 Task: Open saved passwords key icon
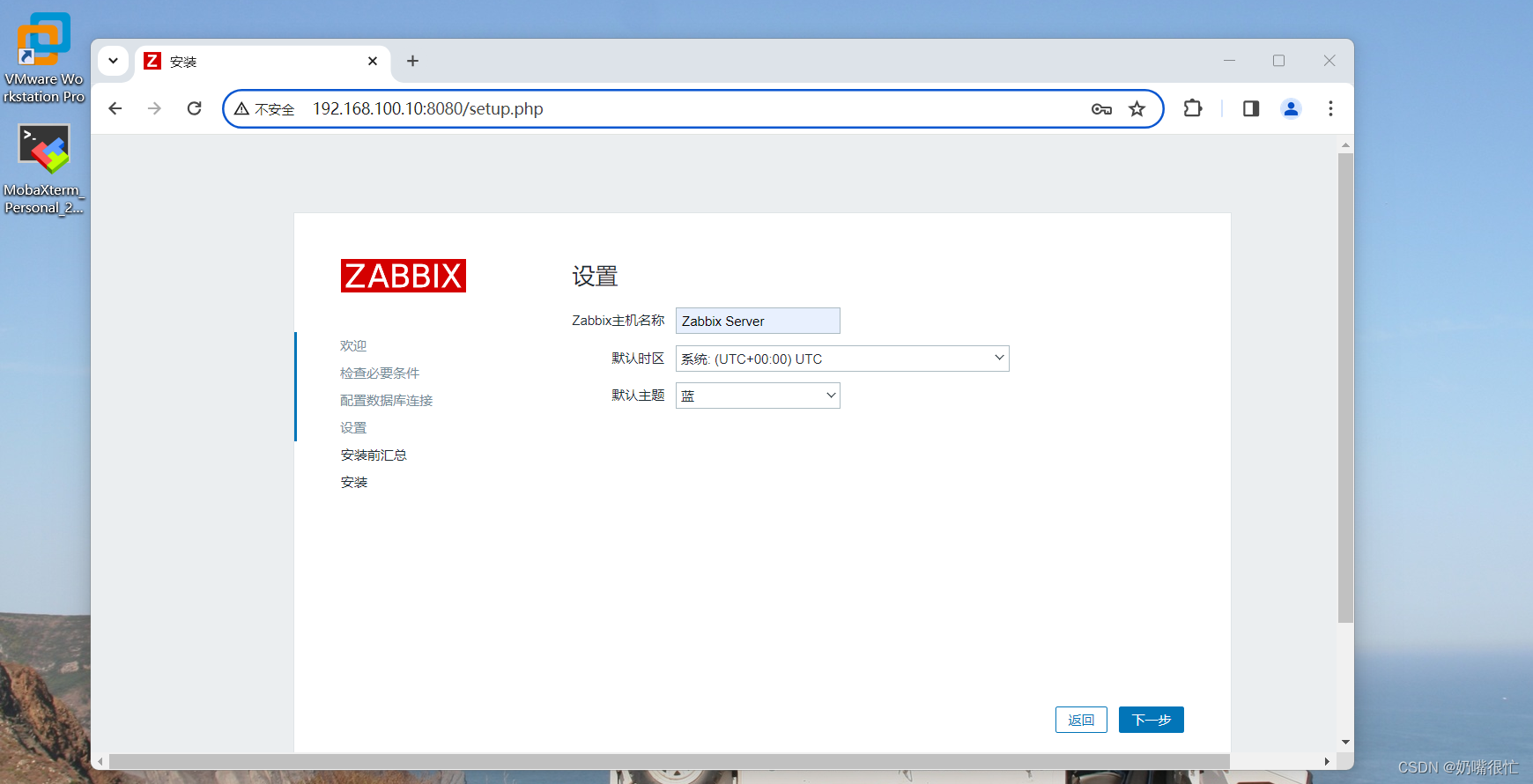coord(1101,109)
